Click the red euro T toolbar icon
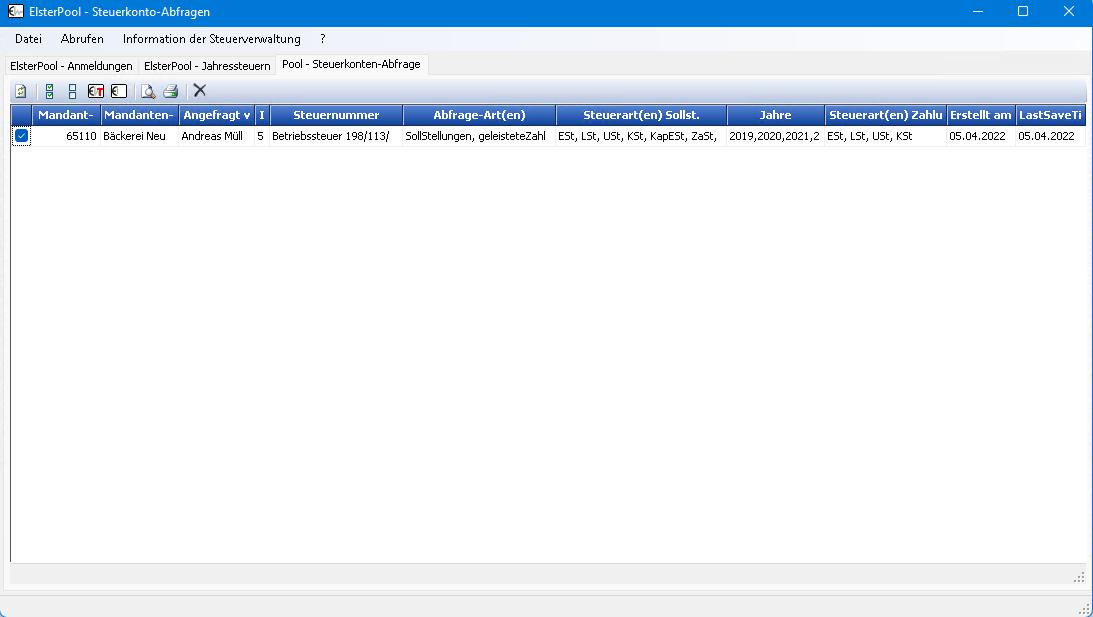This screenshot has width=1093, height=617. click(96, 91)
